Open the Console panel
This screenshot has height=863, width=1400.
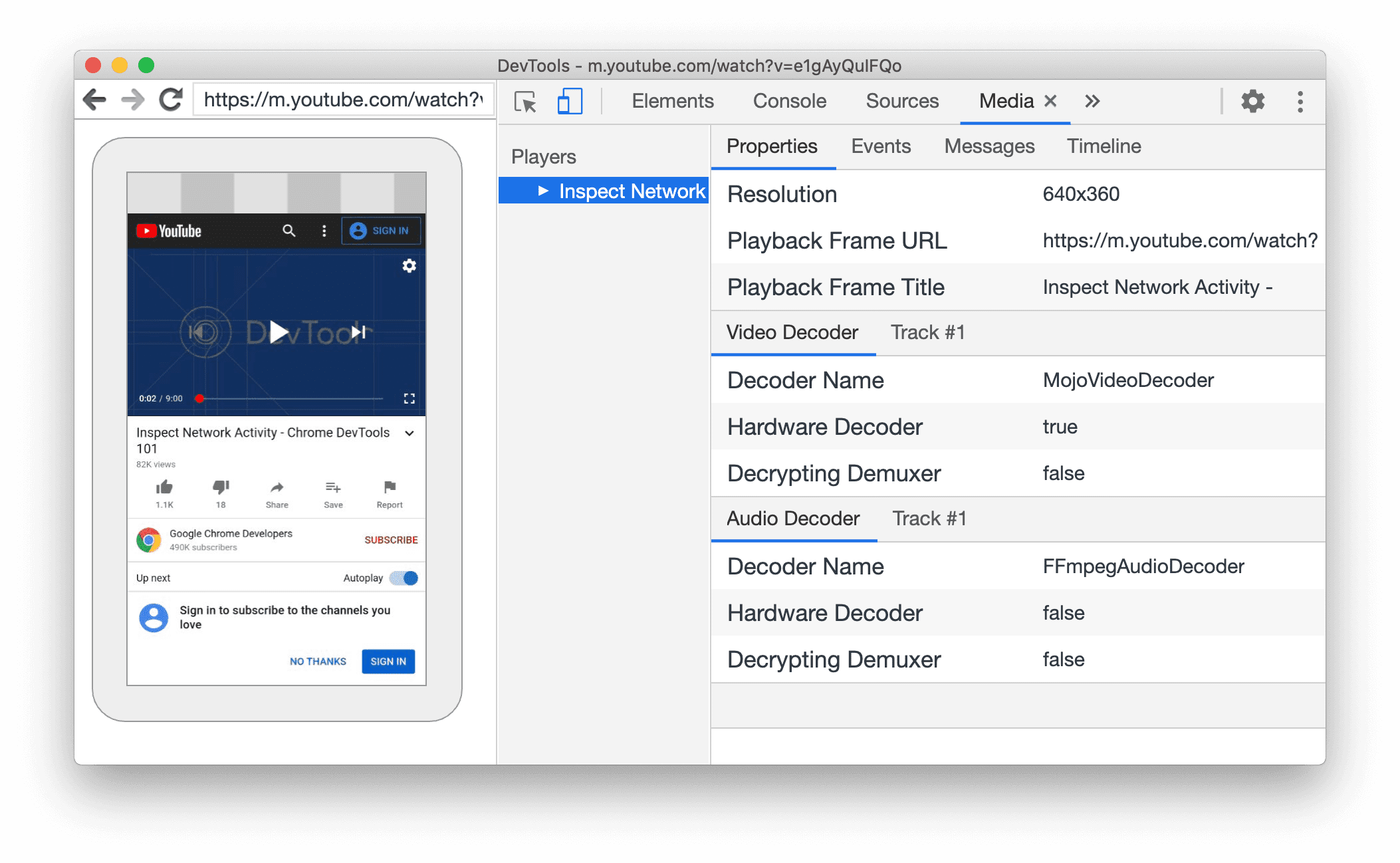tap(791, 100)
